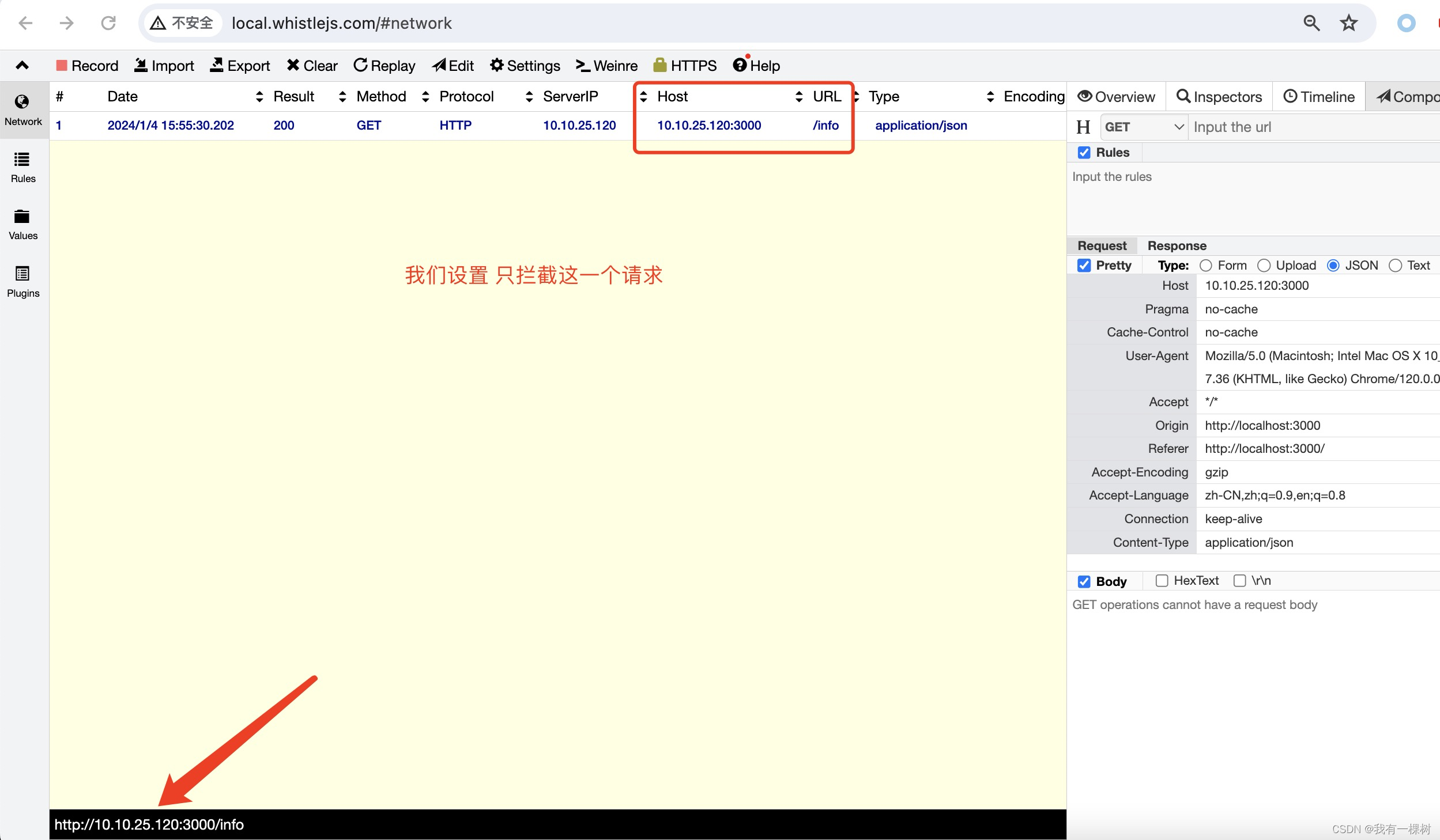The width and height of the screenshot is (1440, 840).
Task: Bookmark this page with the star icon
Action: pos(1348,23)
